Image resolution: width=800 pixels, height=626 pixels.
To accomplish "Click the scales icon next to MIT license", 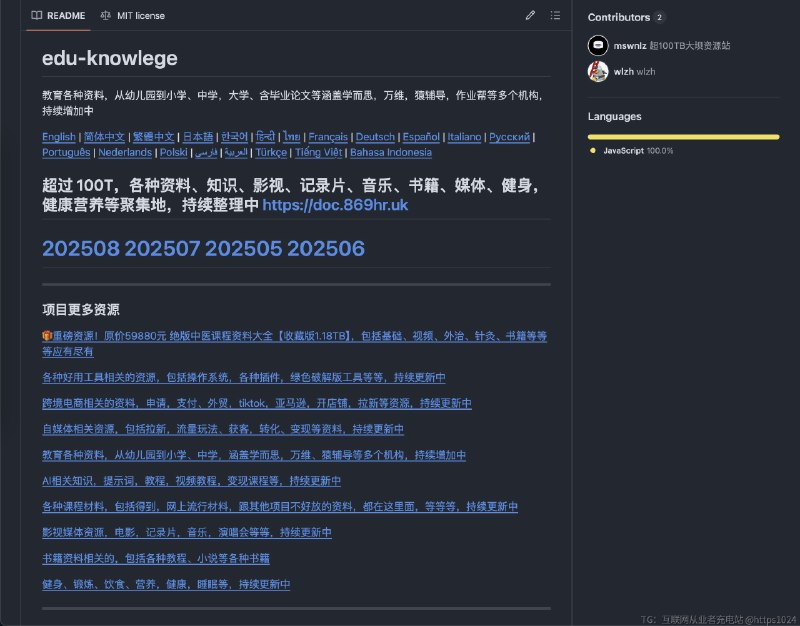I will (x=104, y=15).
